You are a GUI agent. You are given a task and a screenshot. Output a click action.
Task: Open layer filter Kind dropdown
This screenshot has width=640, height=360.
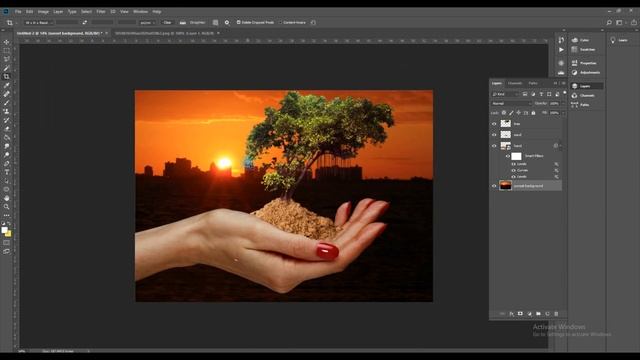pos(505,94)
